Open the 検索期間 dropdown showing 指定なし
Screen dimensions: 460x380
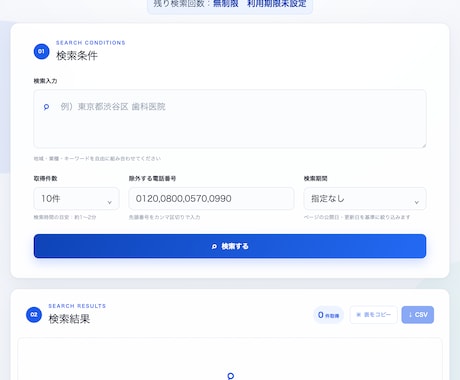365,199
